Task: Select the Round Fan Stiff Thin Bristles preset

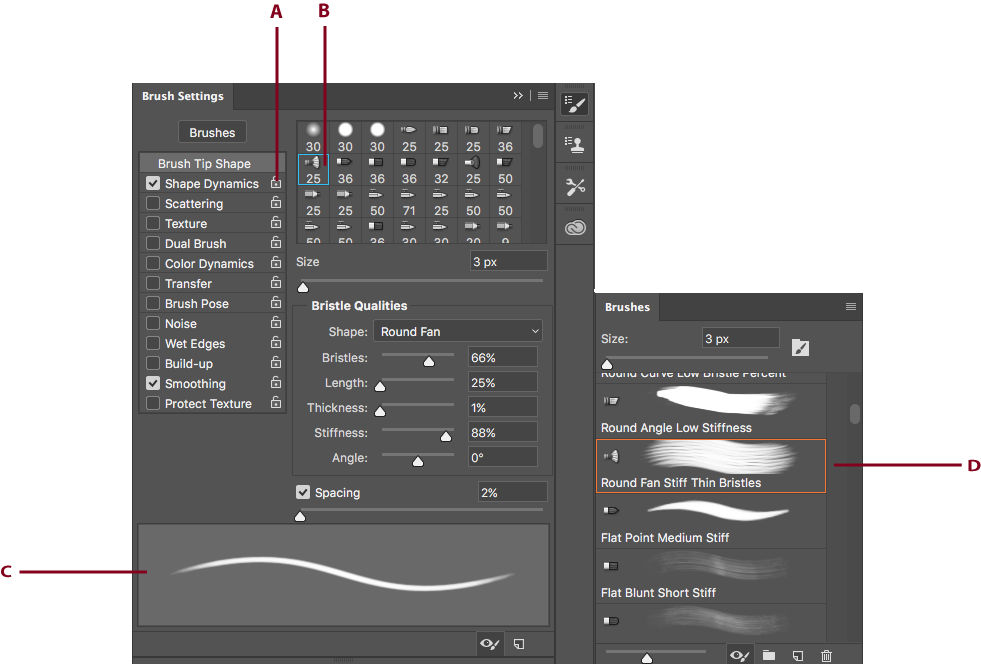Action: (x=710, y=466)
